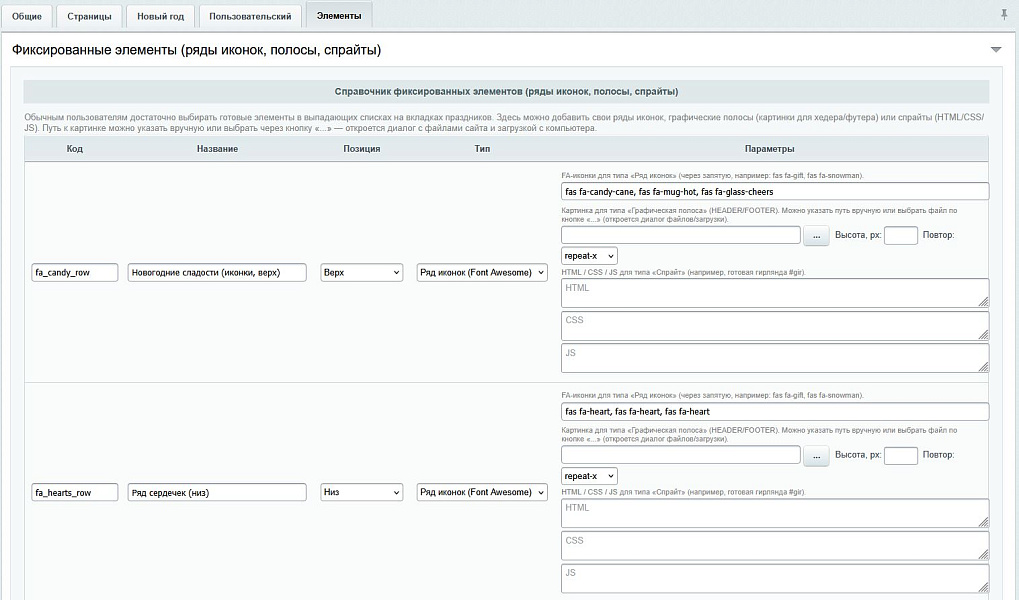Image resolution: width=1019 pixels, height=600 pixels.
Task: Open Позиция dropdown for fa_hearts_row
Action: coord(361,492)
